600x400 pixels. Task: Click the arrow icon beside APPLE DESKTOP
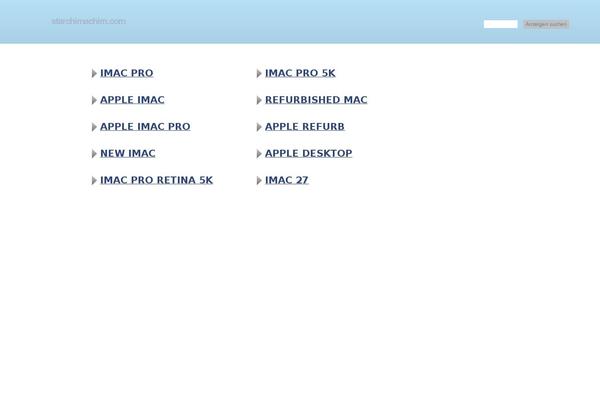tap(259, 154)
